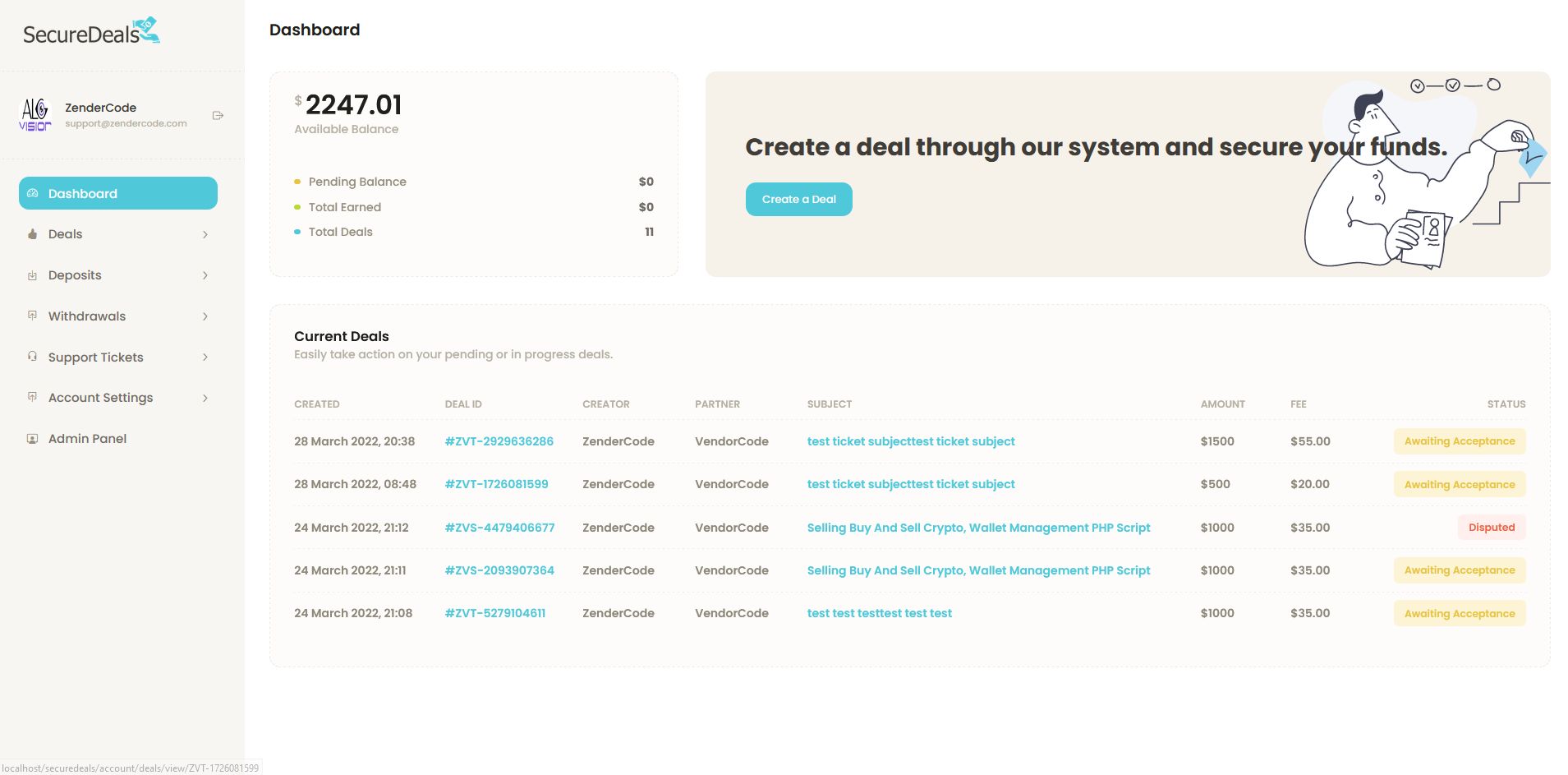Click the Account Settings icon in sidebar
Image resolution: width=1568 pixels, height=775 pixels.
point(33,397)
